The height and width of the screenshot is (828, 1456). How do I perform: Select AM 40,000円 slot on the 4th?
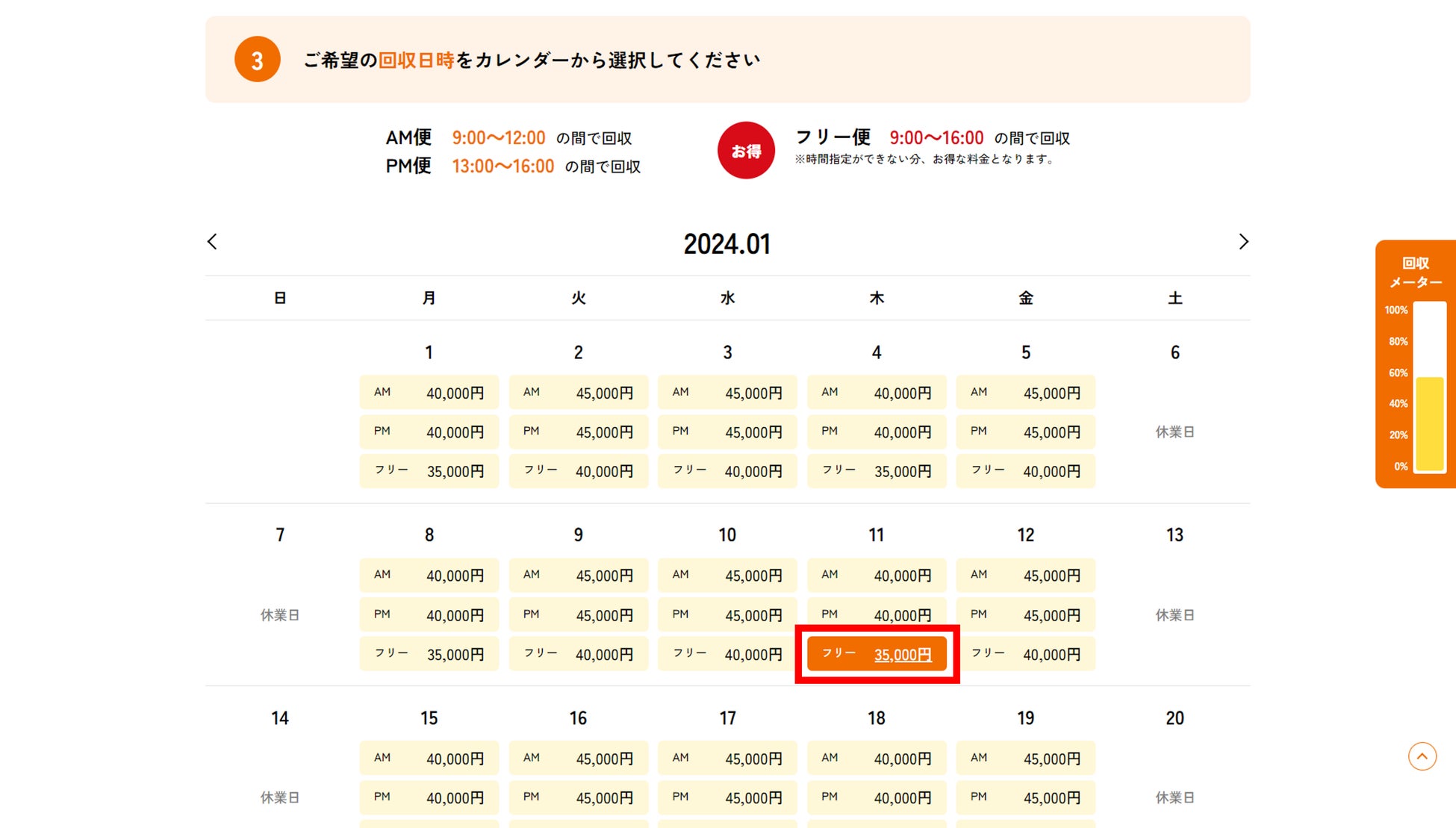tap(877, 393)
